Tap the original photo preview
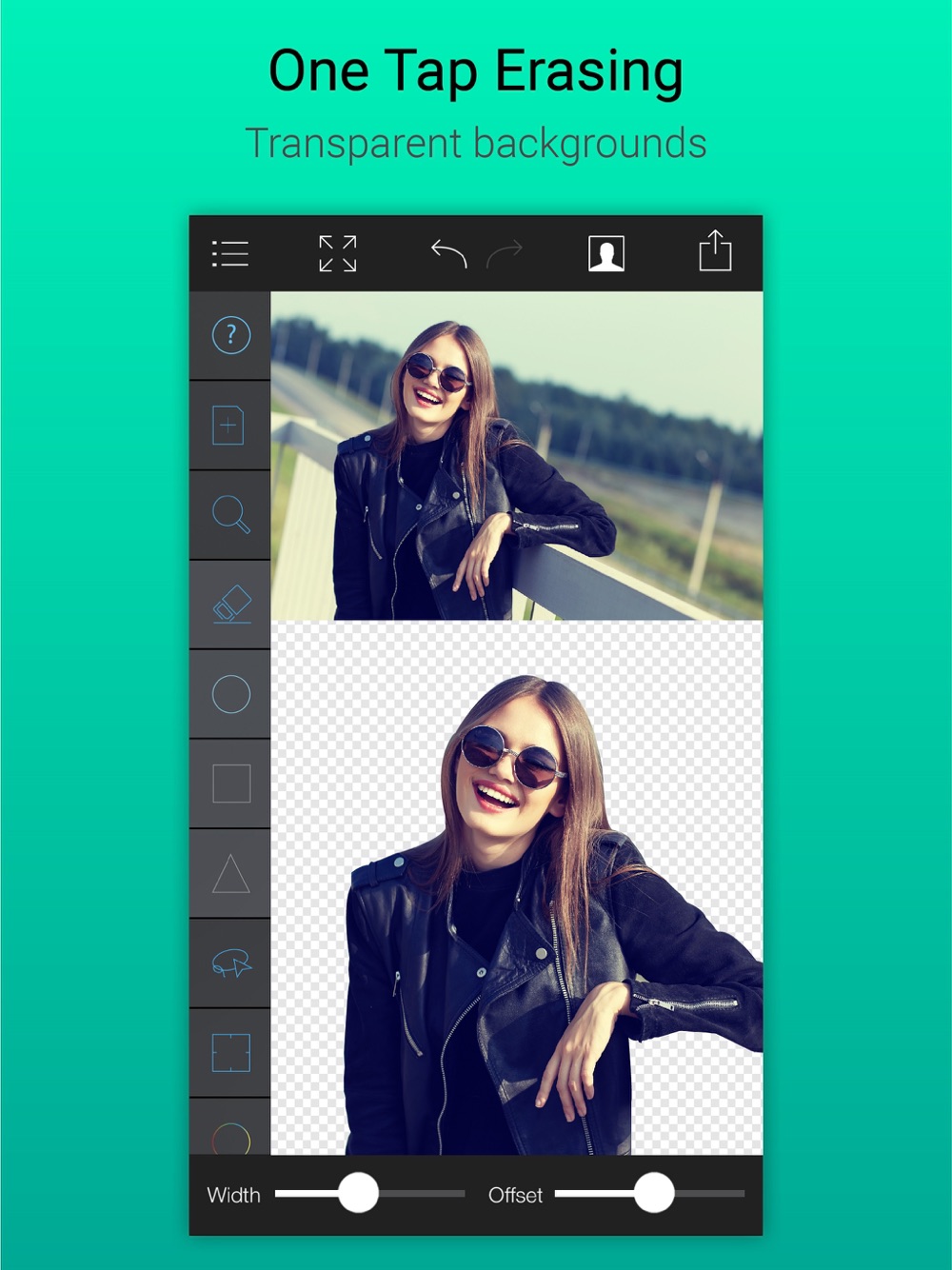Image resolution: width=952 pixels, height=1270 pixels. [x=517, y=456]
